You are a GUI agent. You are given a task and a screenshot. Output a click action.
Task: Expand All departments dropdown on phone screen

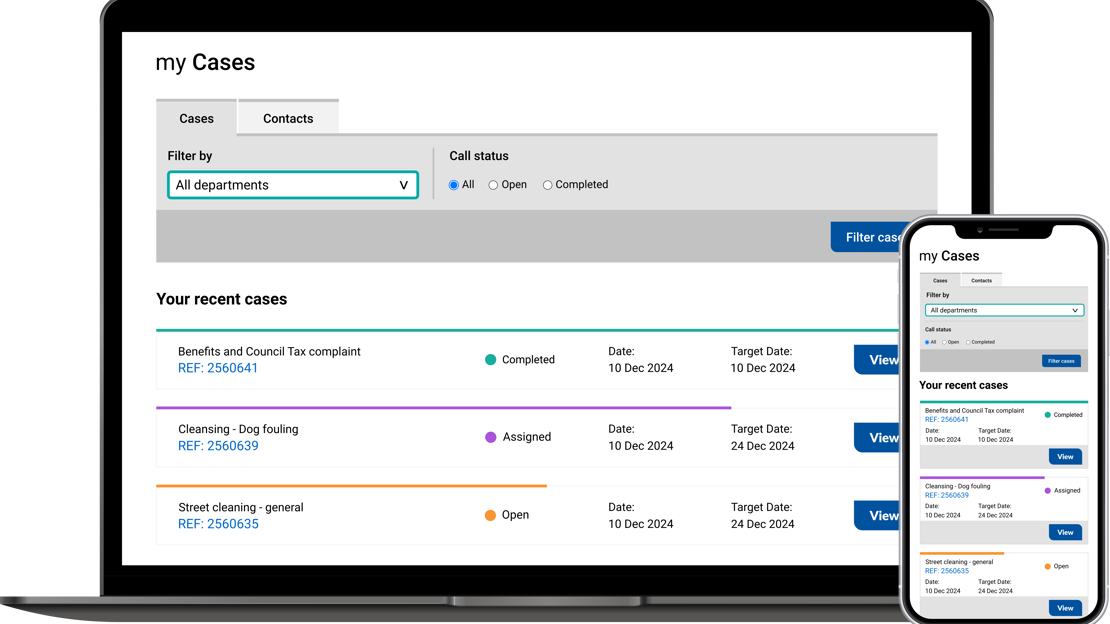1004,310
